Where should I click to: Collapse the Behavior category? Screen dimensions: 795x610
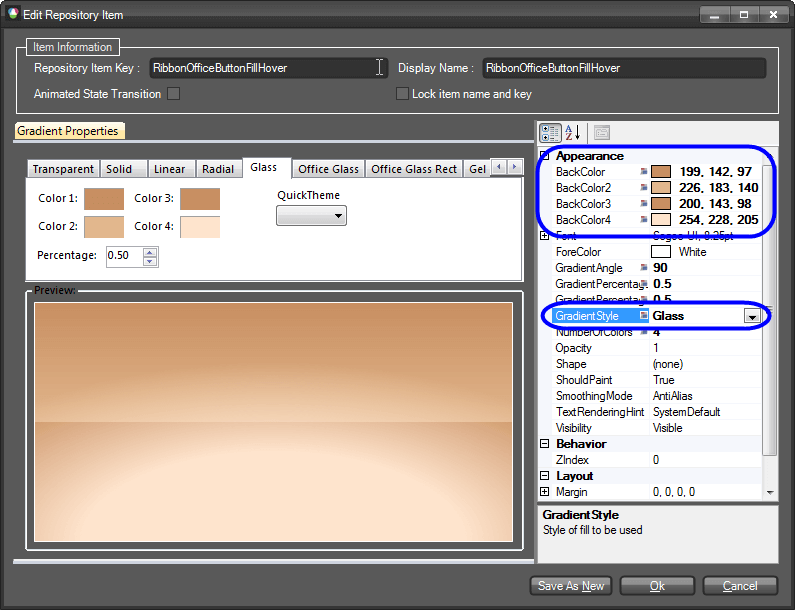(545, 444)
